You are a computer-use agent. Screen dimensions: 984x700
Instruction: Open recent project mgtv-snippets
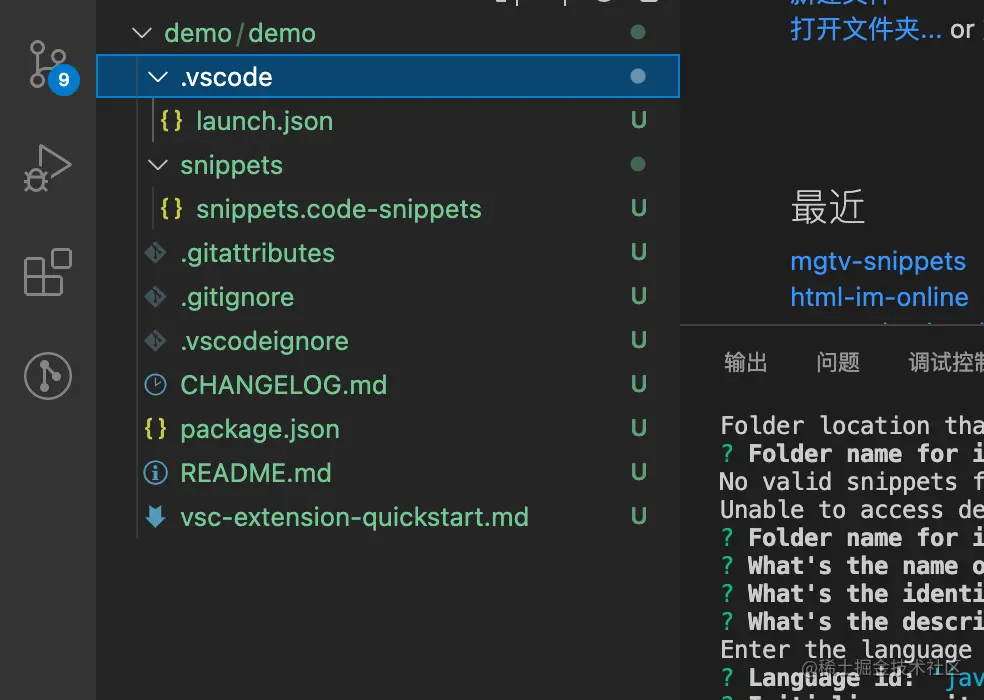coord(878,261)
